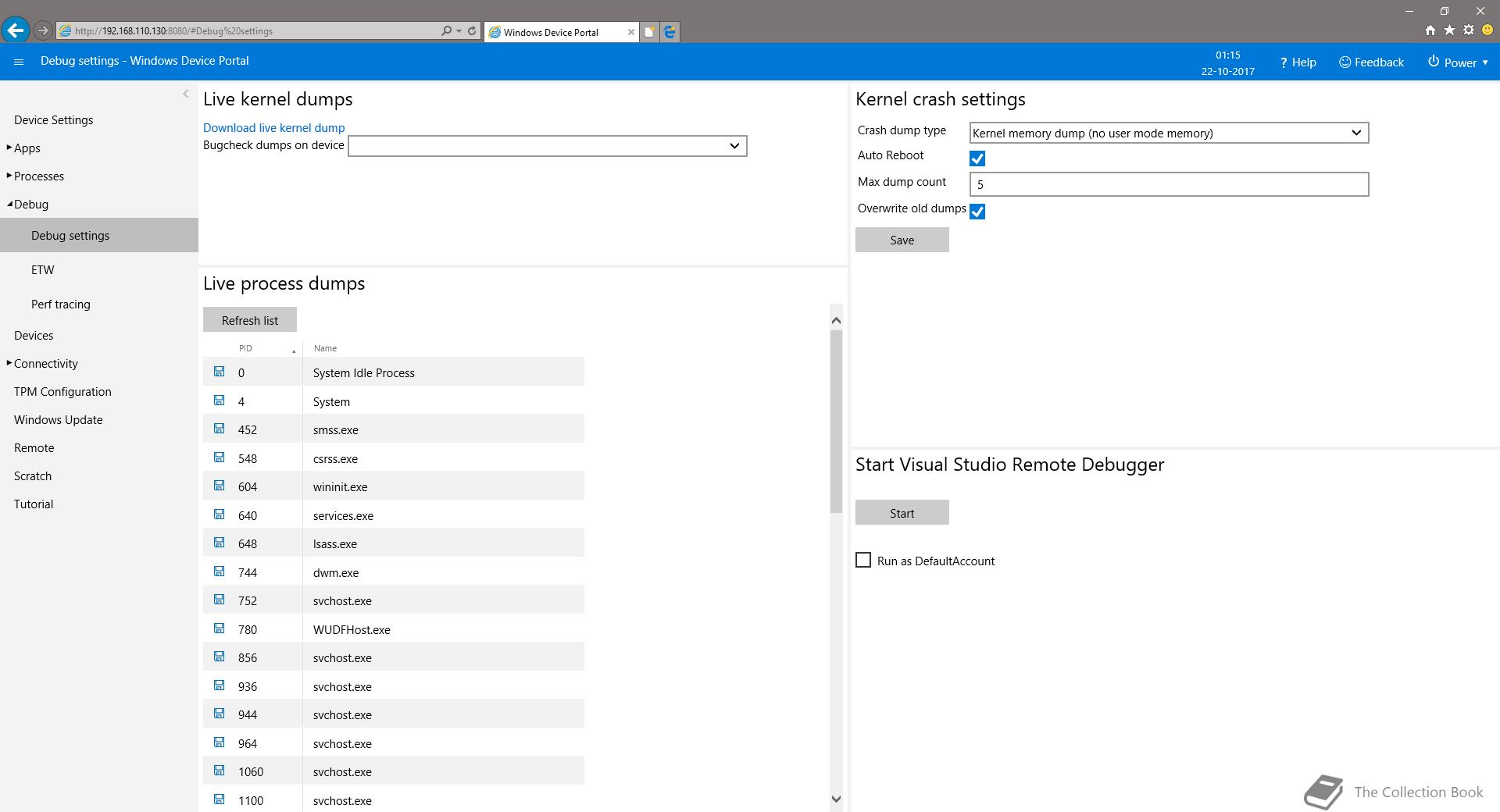Sort process list by PID column
The width and height of the screenshot is (1500, 812).
click(x=266, y=348)
